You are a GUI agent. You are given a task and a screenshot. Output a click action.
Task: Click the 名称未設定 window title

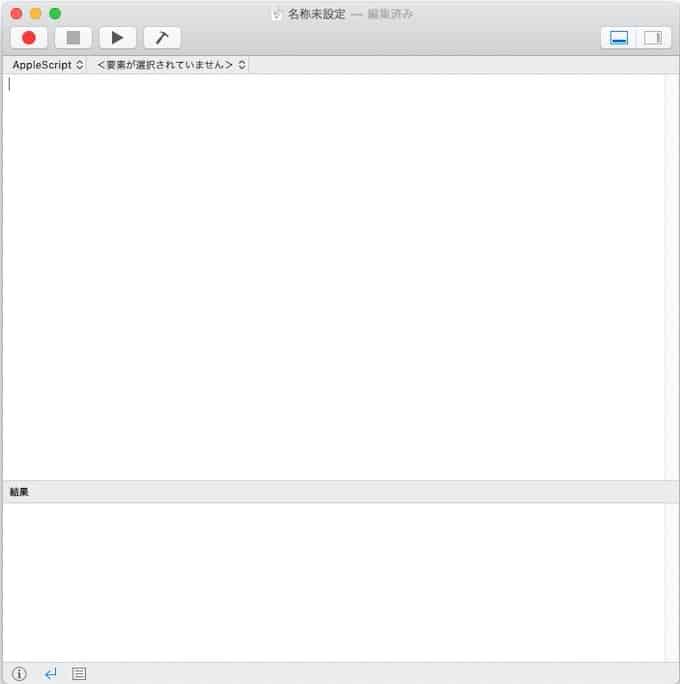click(x=316, y=14)
